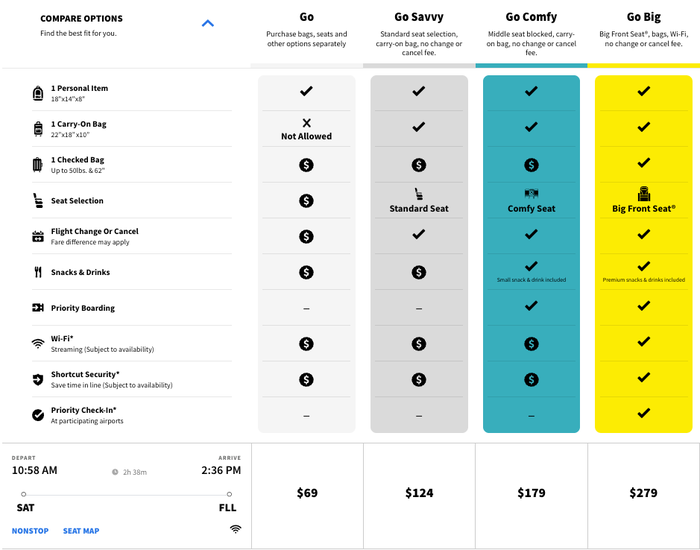Viewport: 700px width, 550px height.
Task: Click the Standard Seat icon in Go Savvy
Action: coord(419,194)
